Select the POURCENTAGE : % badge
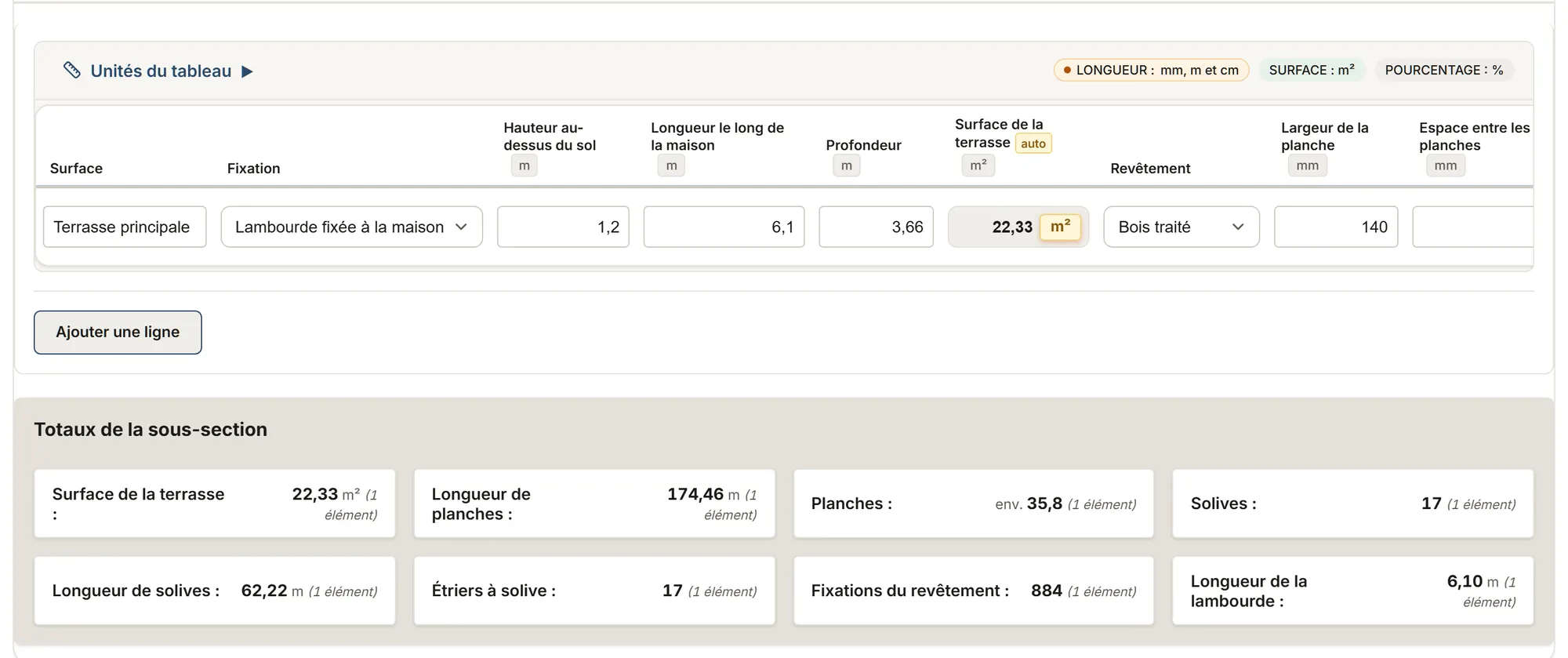 1444,71
